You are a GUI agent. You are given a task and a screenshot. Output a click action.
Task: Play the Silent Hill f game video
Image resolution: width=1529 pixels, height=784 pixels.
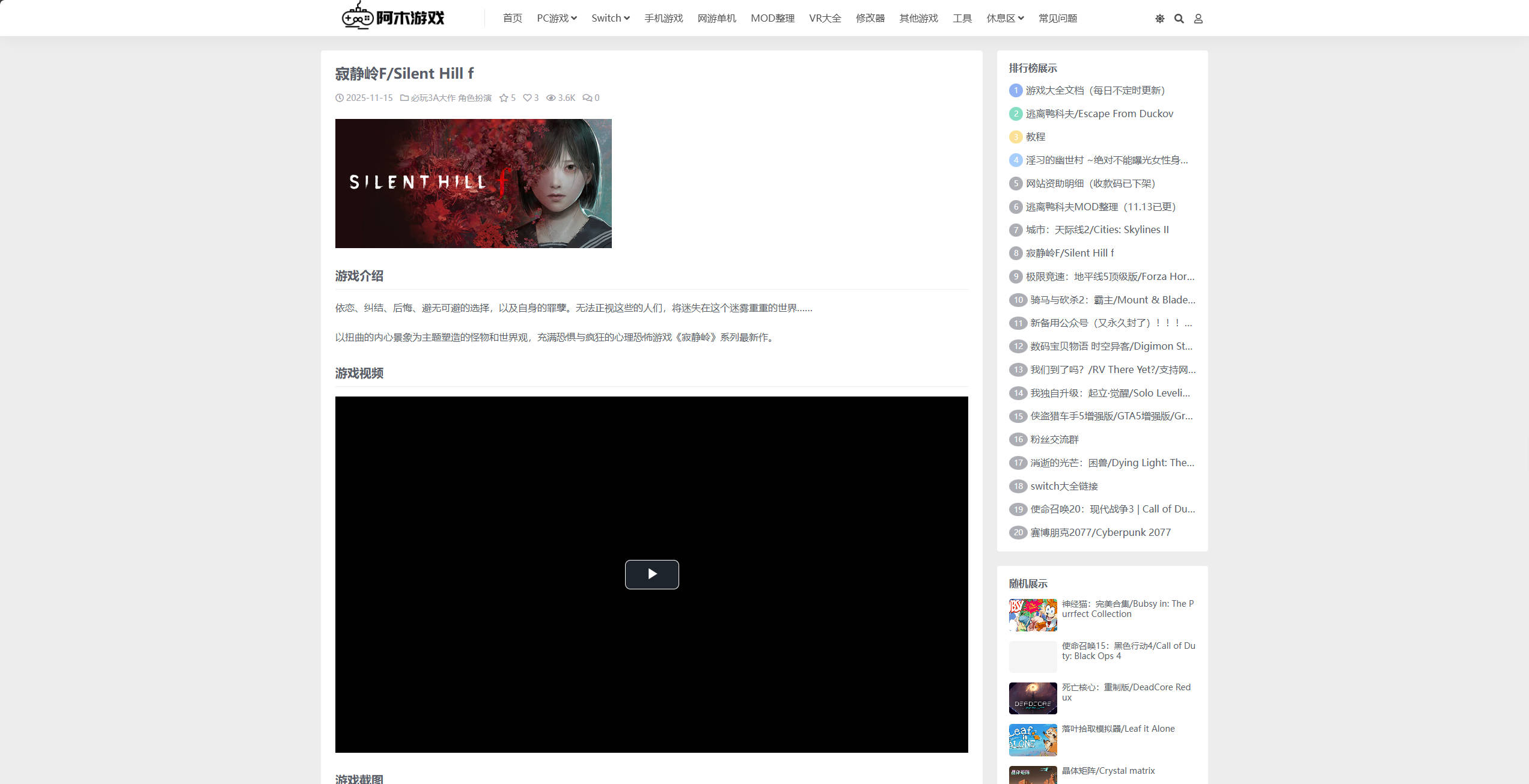tap(652, 574)
